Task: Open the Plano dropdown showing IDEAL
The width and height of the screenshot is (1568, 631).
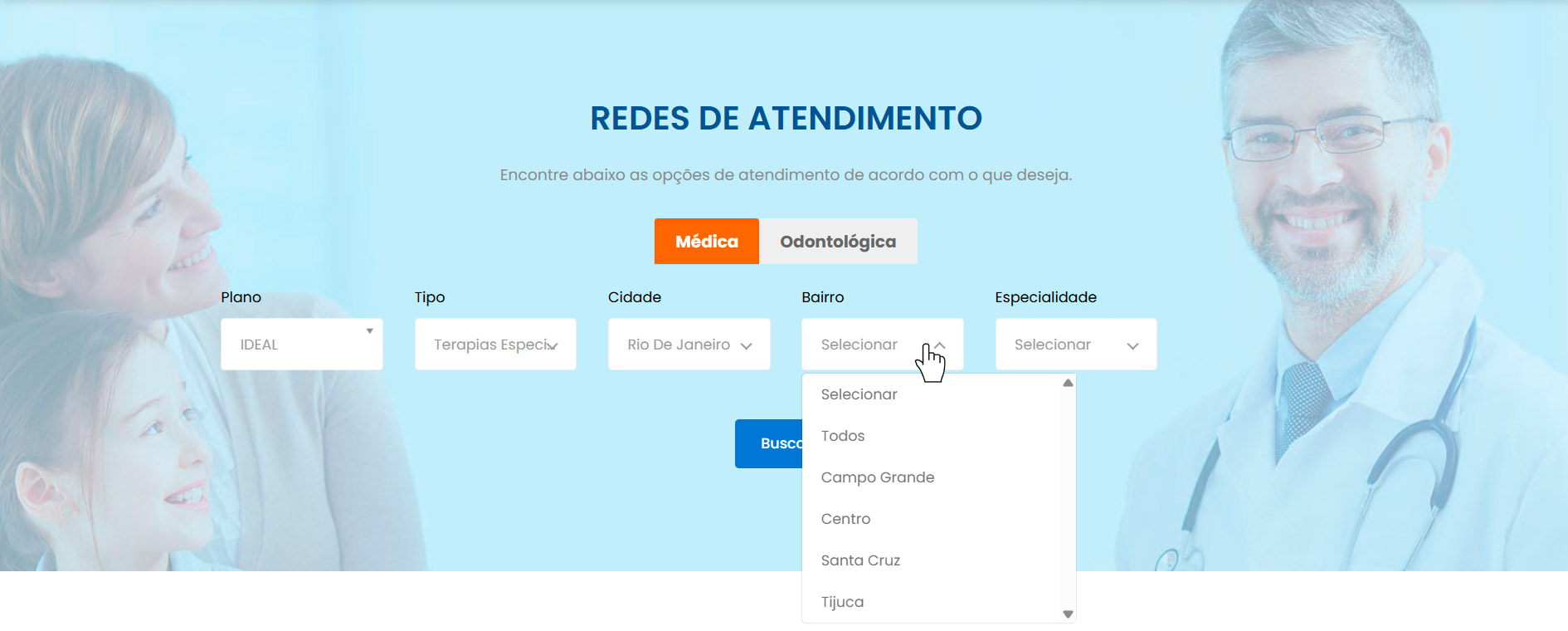Action: point(302,344)
